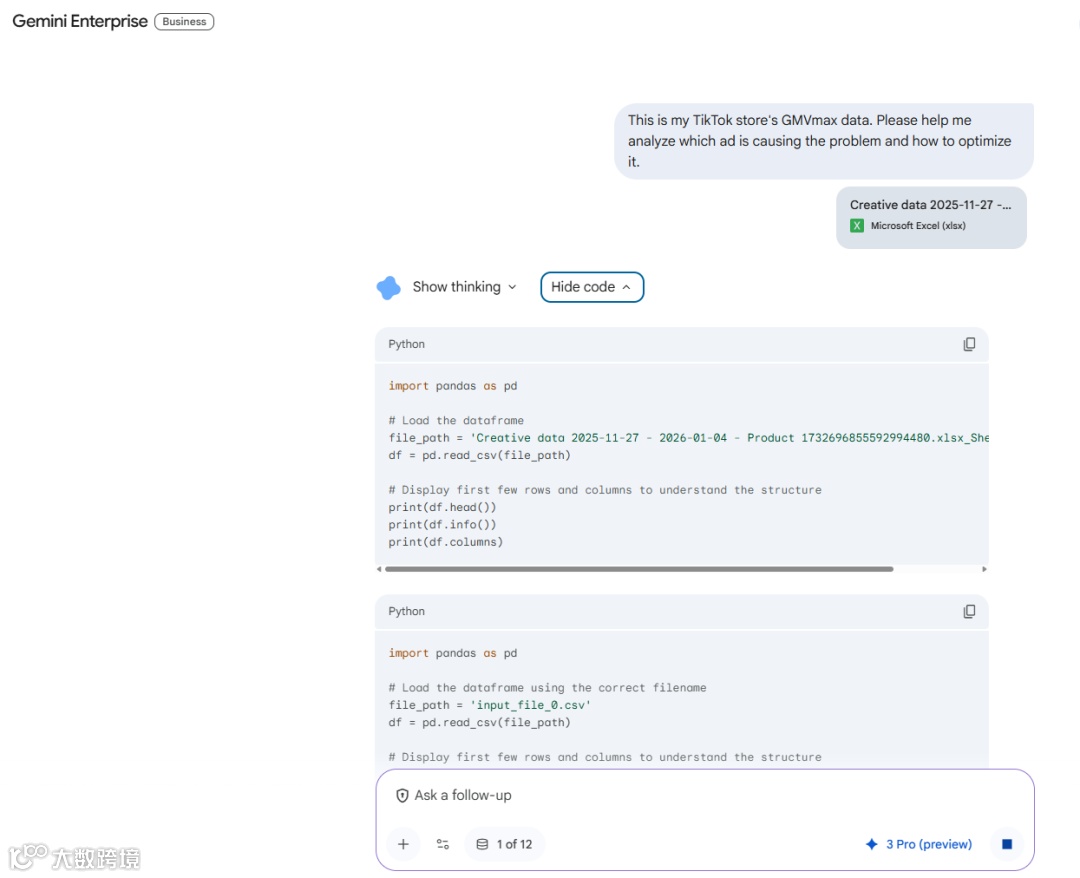Collapse code with Hide code button
Screen dimensions: 1080x878
click(592, 287)
